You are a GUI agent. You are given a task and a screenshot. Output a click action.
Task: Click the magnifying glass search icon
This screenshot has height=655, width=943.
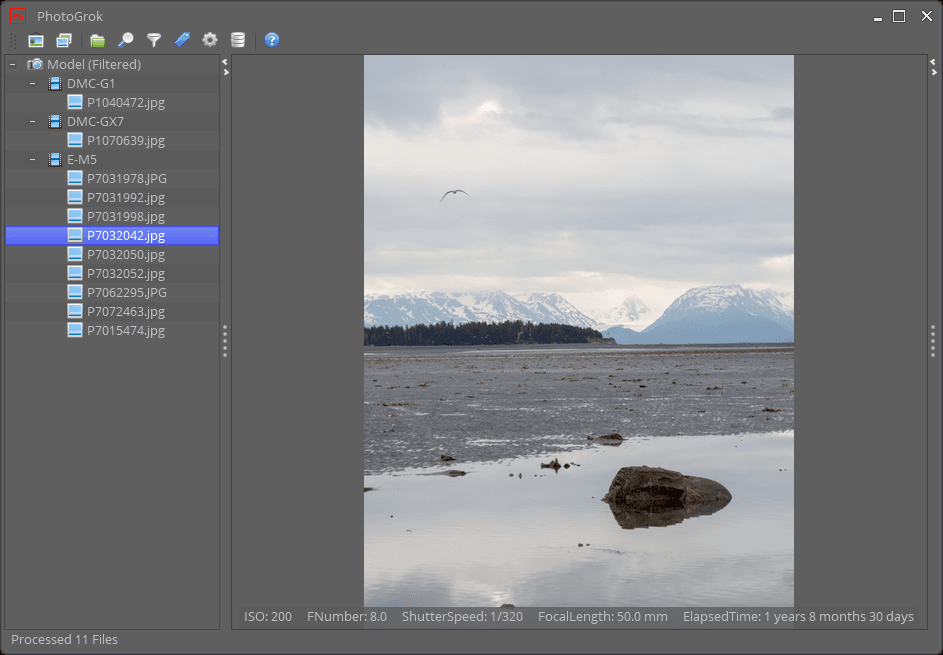(125, 40)
